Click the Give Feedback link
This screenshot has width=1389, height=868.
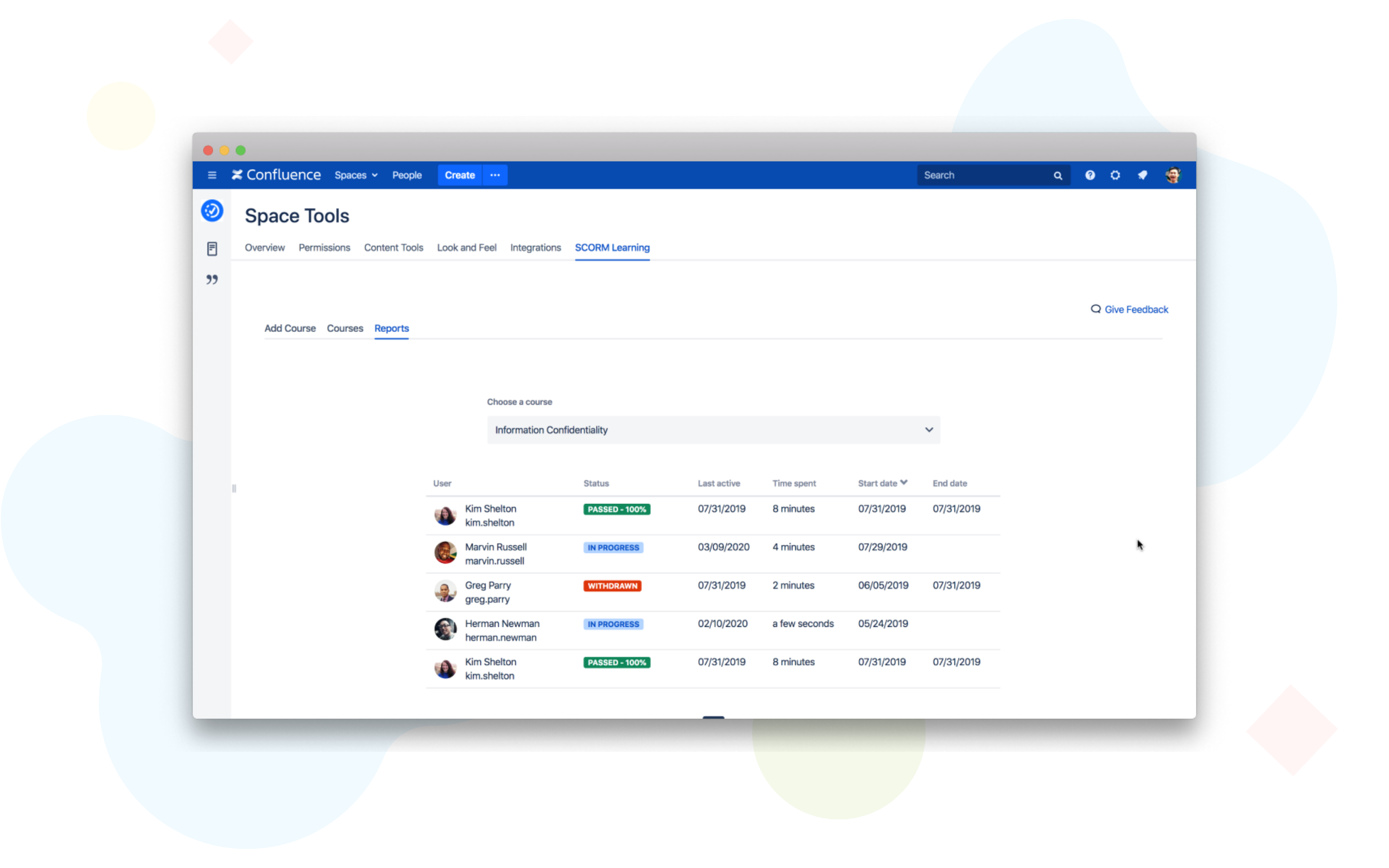1136,310
